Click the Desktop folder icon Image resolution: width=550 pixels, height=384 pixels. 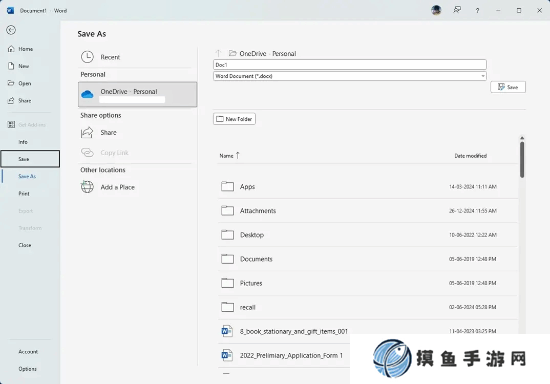(227, 235)
